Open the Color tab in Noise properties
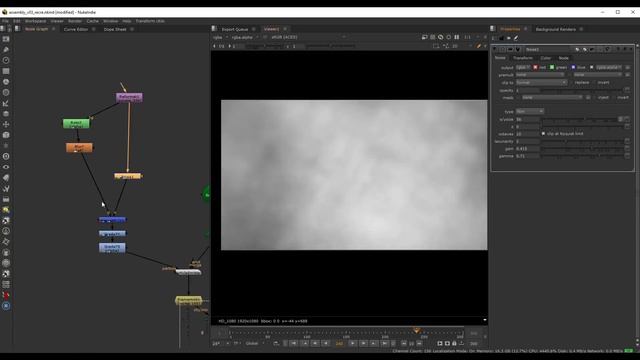 tap(546, 58)
